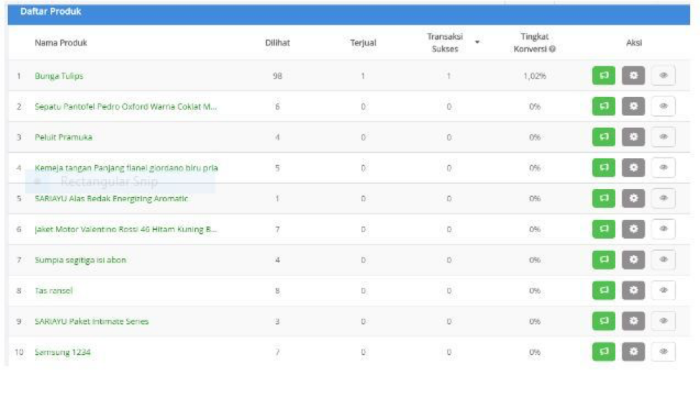Click green promote icon for Sepatu Pantofel row
700x409 pixels.
[604, 106]
